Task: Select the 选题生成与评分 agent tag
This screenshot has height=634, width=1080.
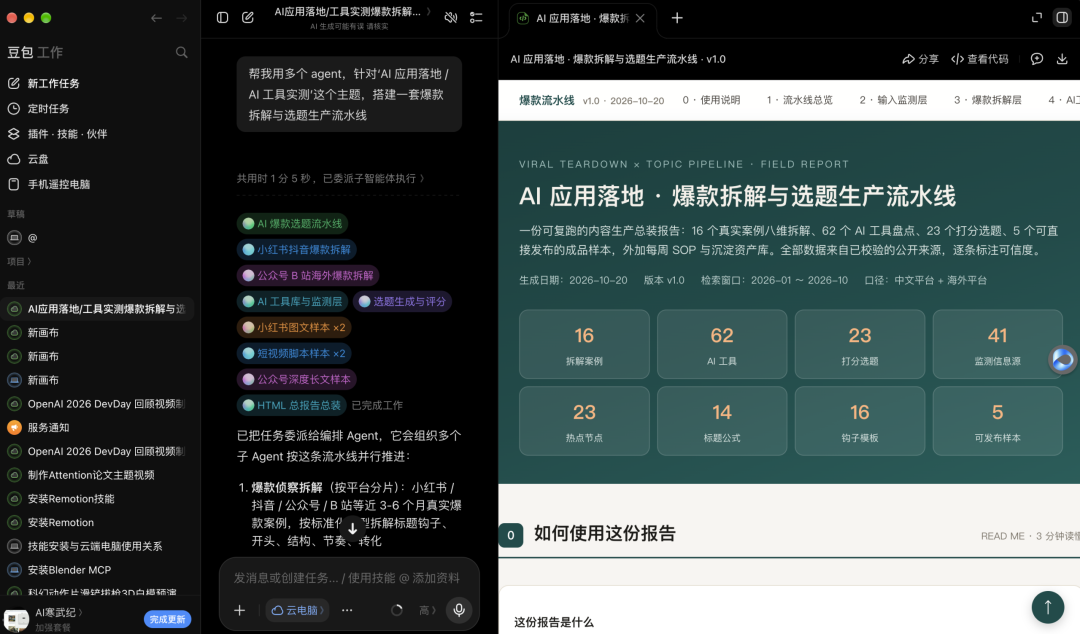Action: click(x=402, y=302)
